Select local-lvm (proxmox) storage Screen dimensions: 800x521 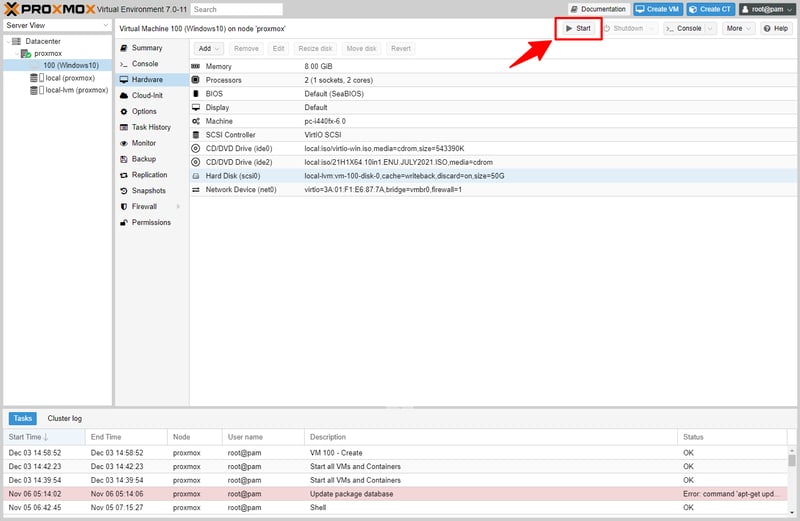tap(76, 90)
